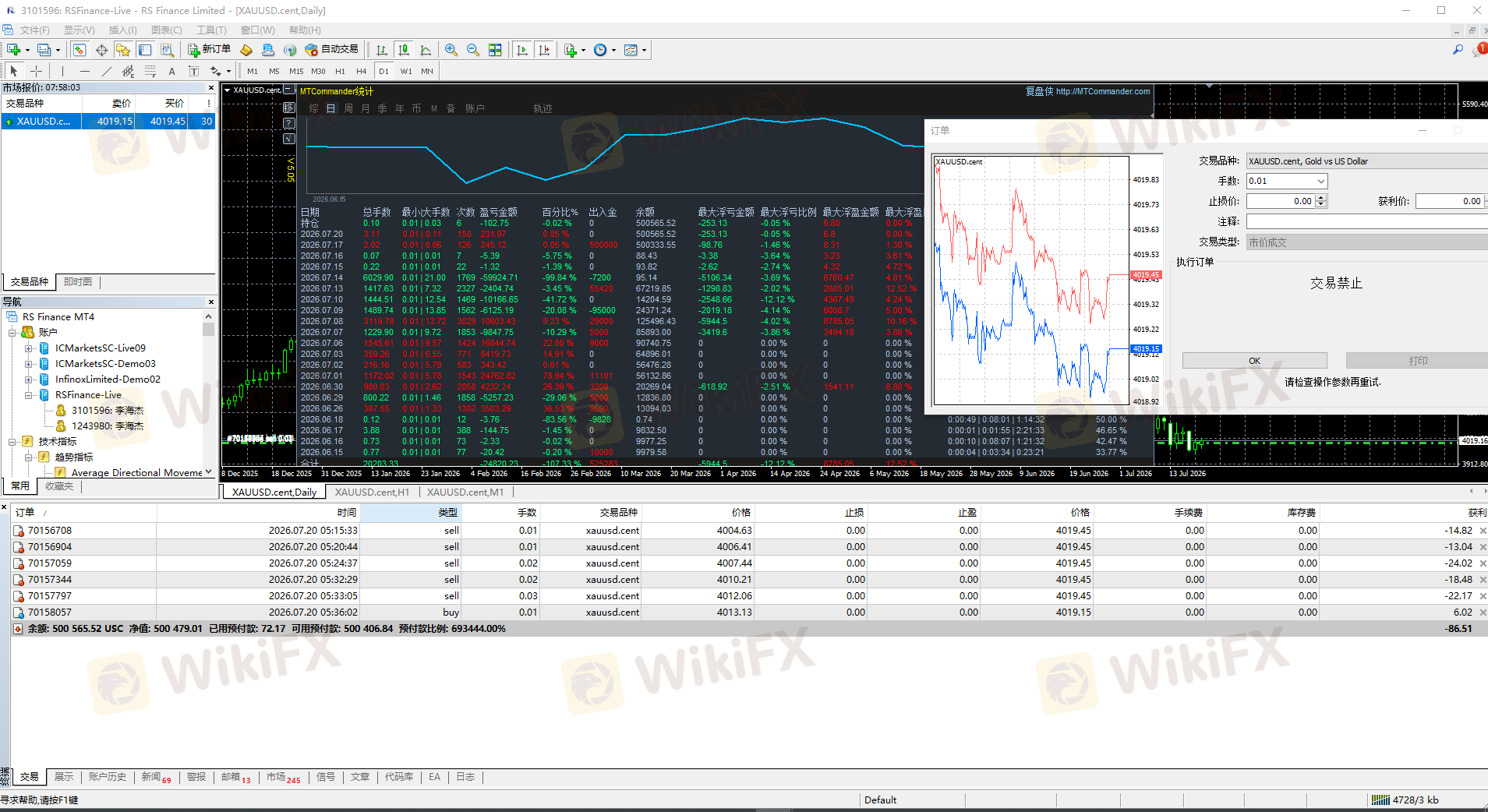Open the 工具(T) menu
The width and height of the screenshot is (1488, 812).
pos(211,30)
